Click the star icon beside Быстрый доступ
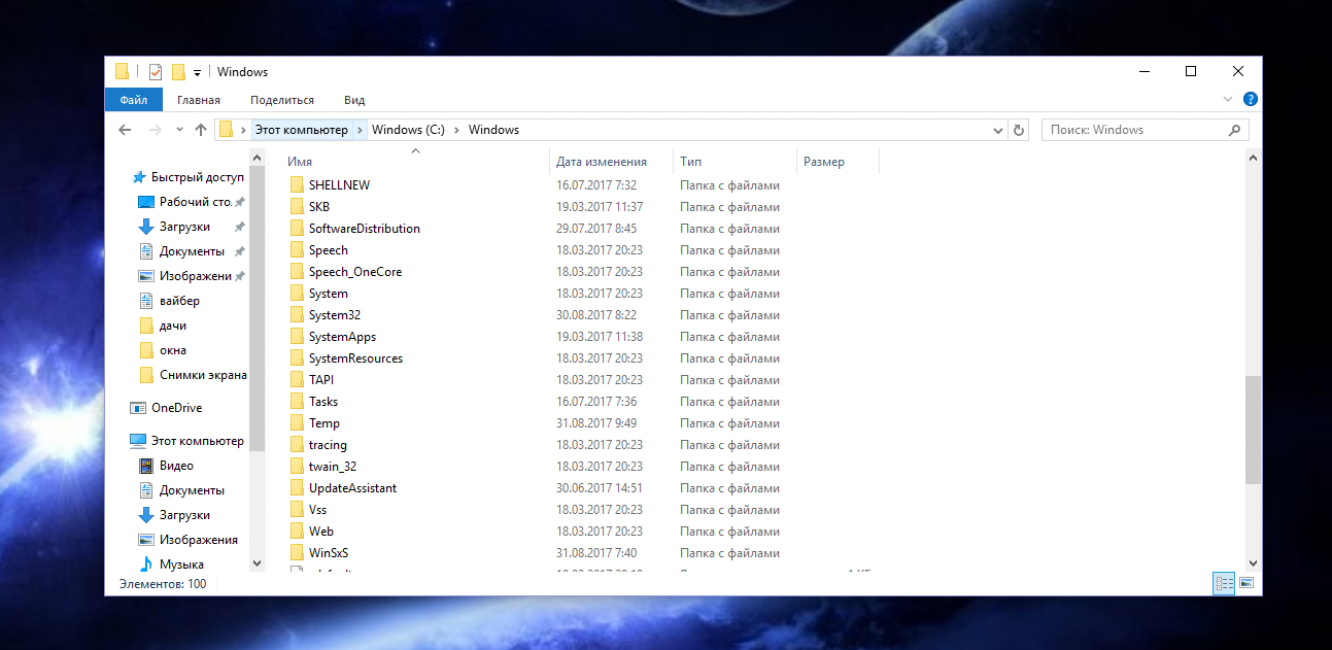This screenshot has height=650, width=1332. [x=140, y=177]
